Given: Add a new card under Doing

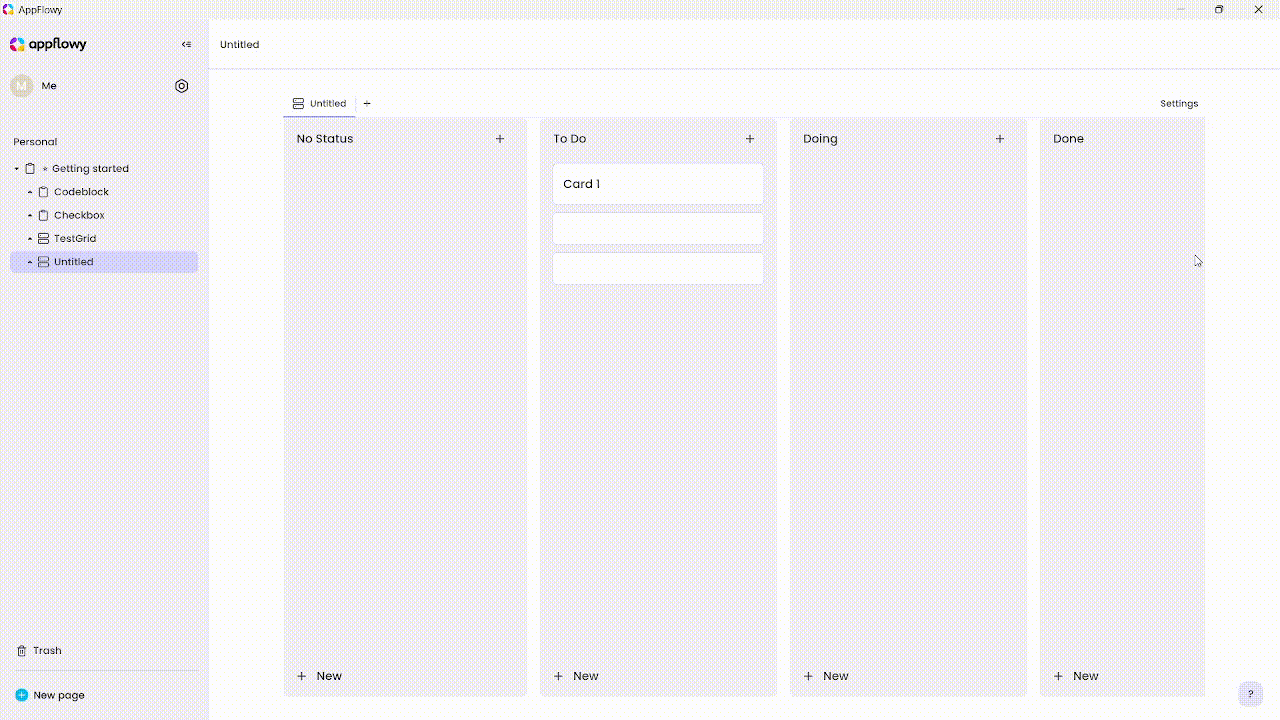Looking at the screenshot, I should coord(999,138).
